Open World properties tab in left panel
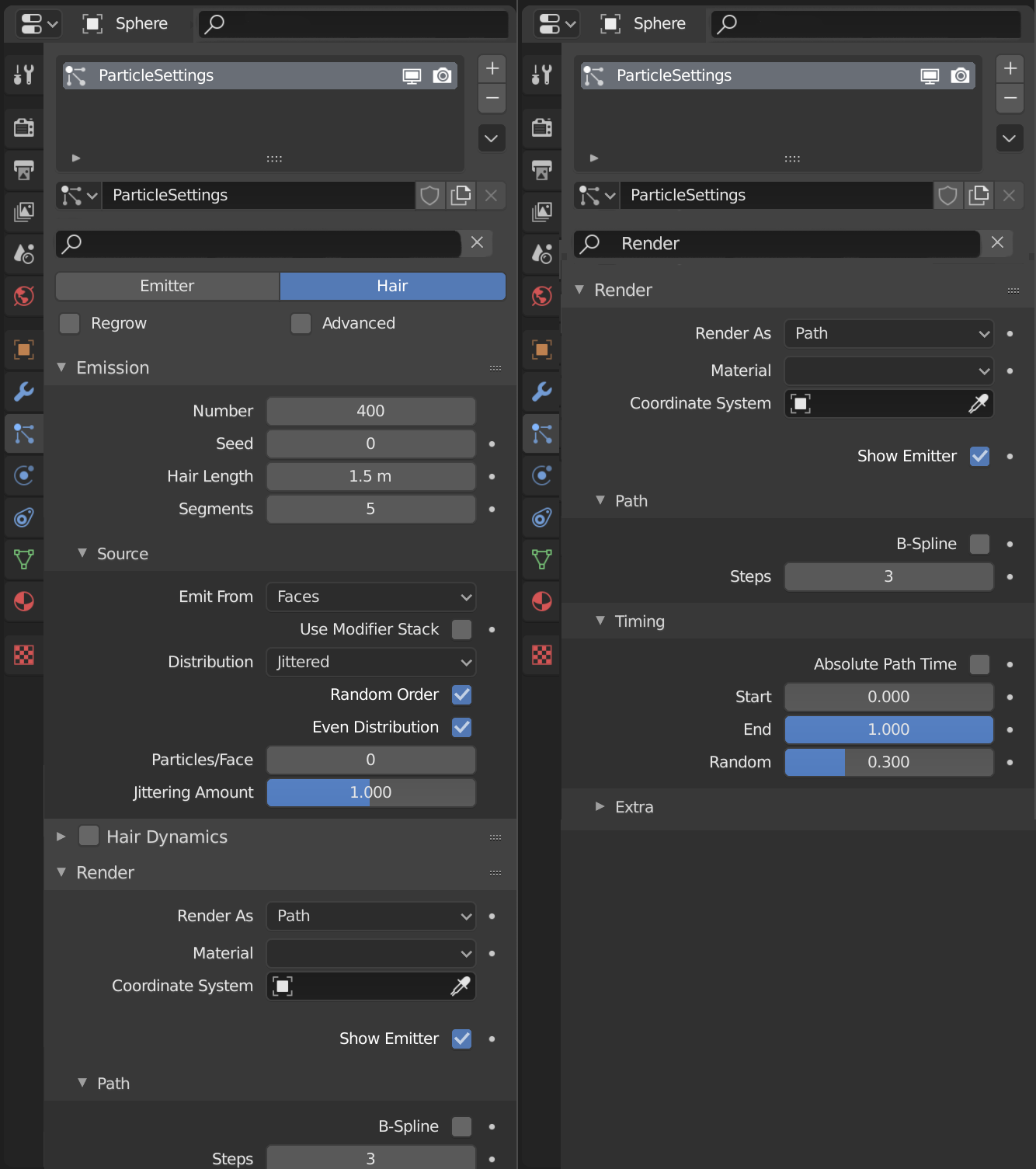Screen dimensions: 1036x1169 24,295
